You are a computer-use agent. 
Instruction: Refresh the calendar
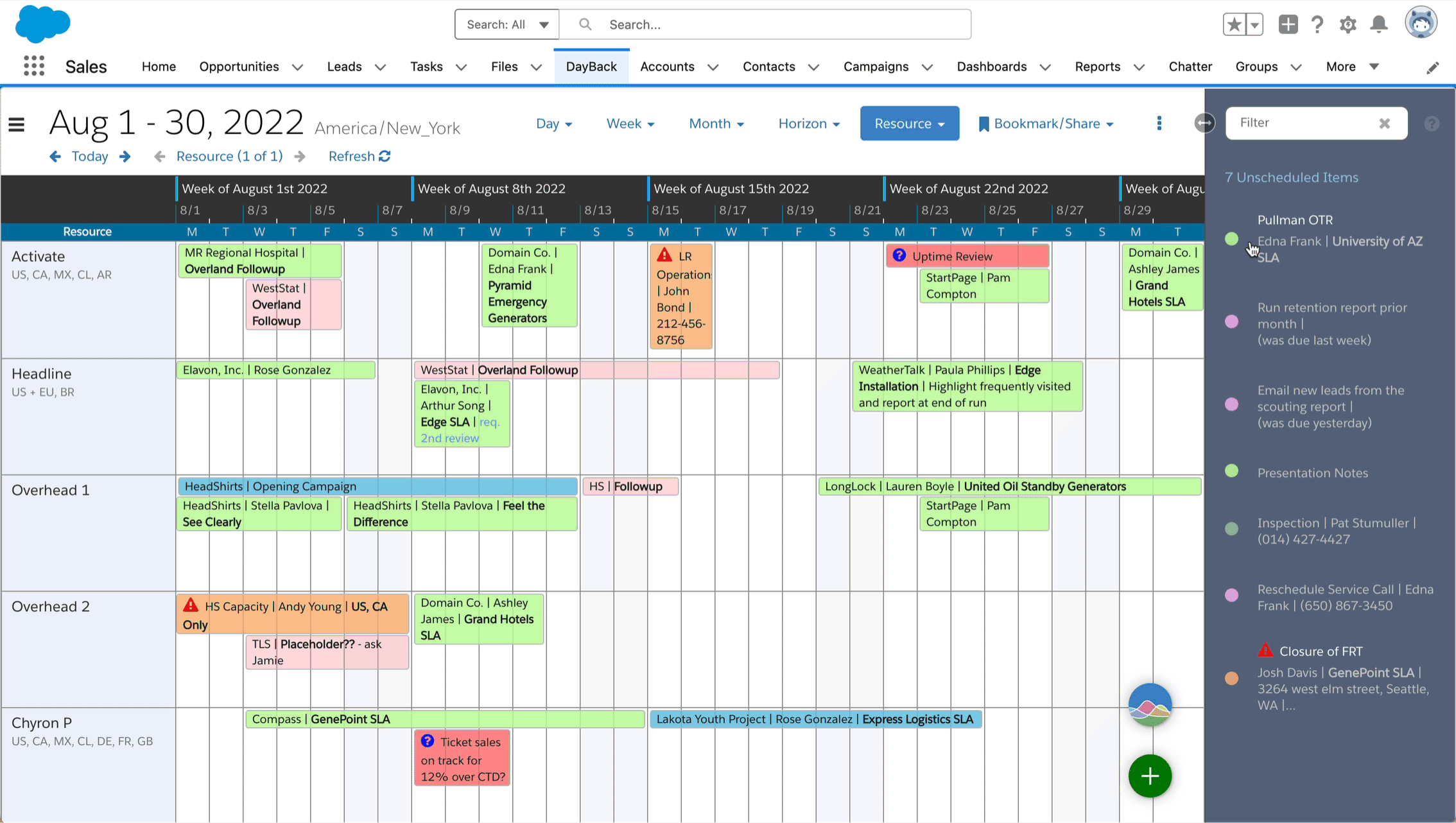click(360, 156)
